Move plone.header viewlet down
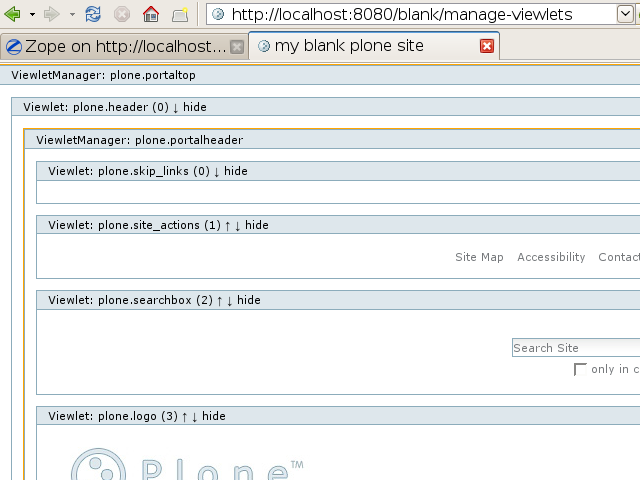Viewport: 640px width, 480px height. [x=176, y=108]
